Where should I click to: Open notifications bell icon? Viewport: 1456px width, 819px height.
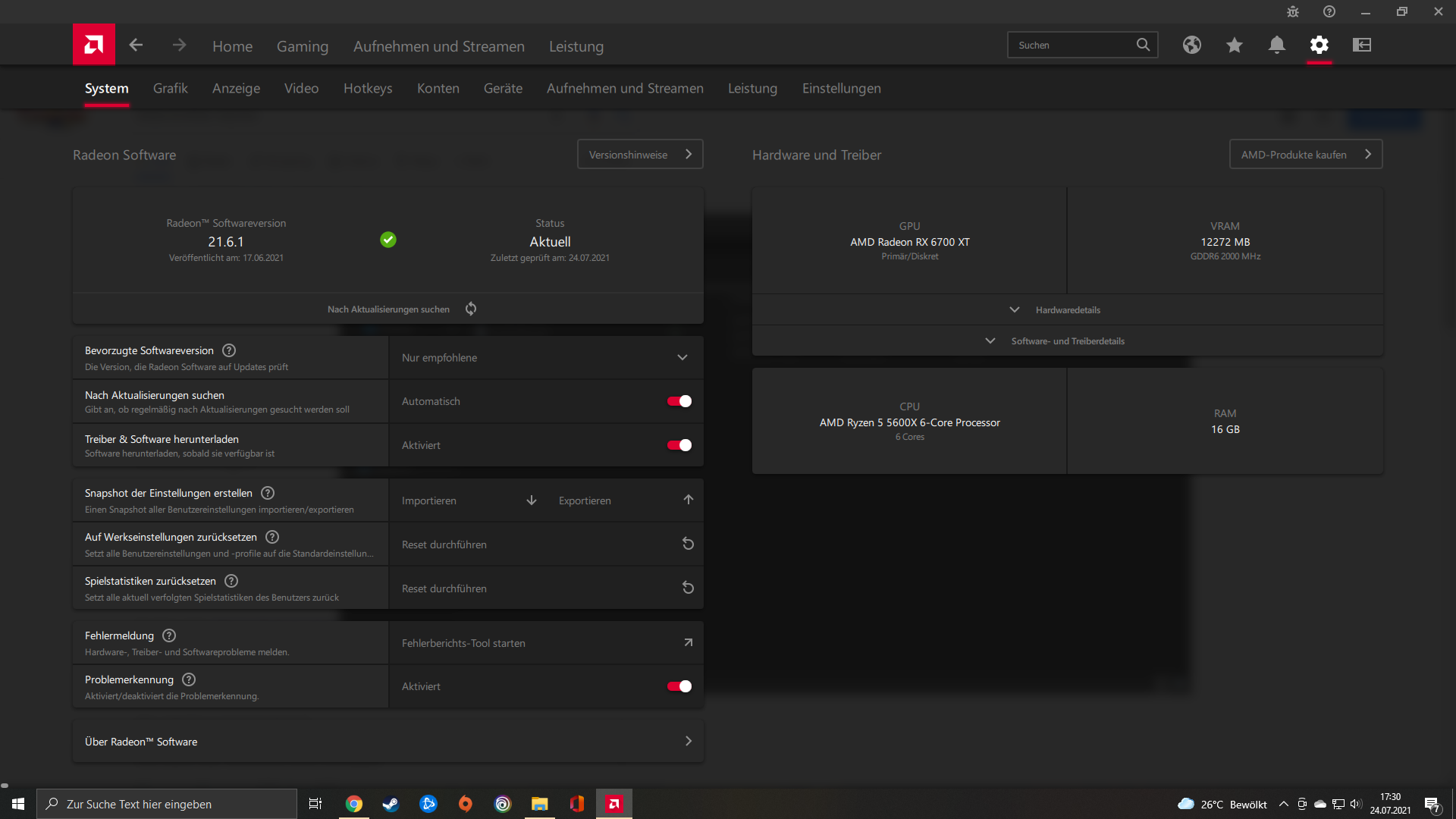click(x=1277, y=45)
